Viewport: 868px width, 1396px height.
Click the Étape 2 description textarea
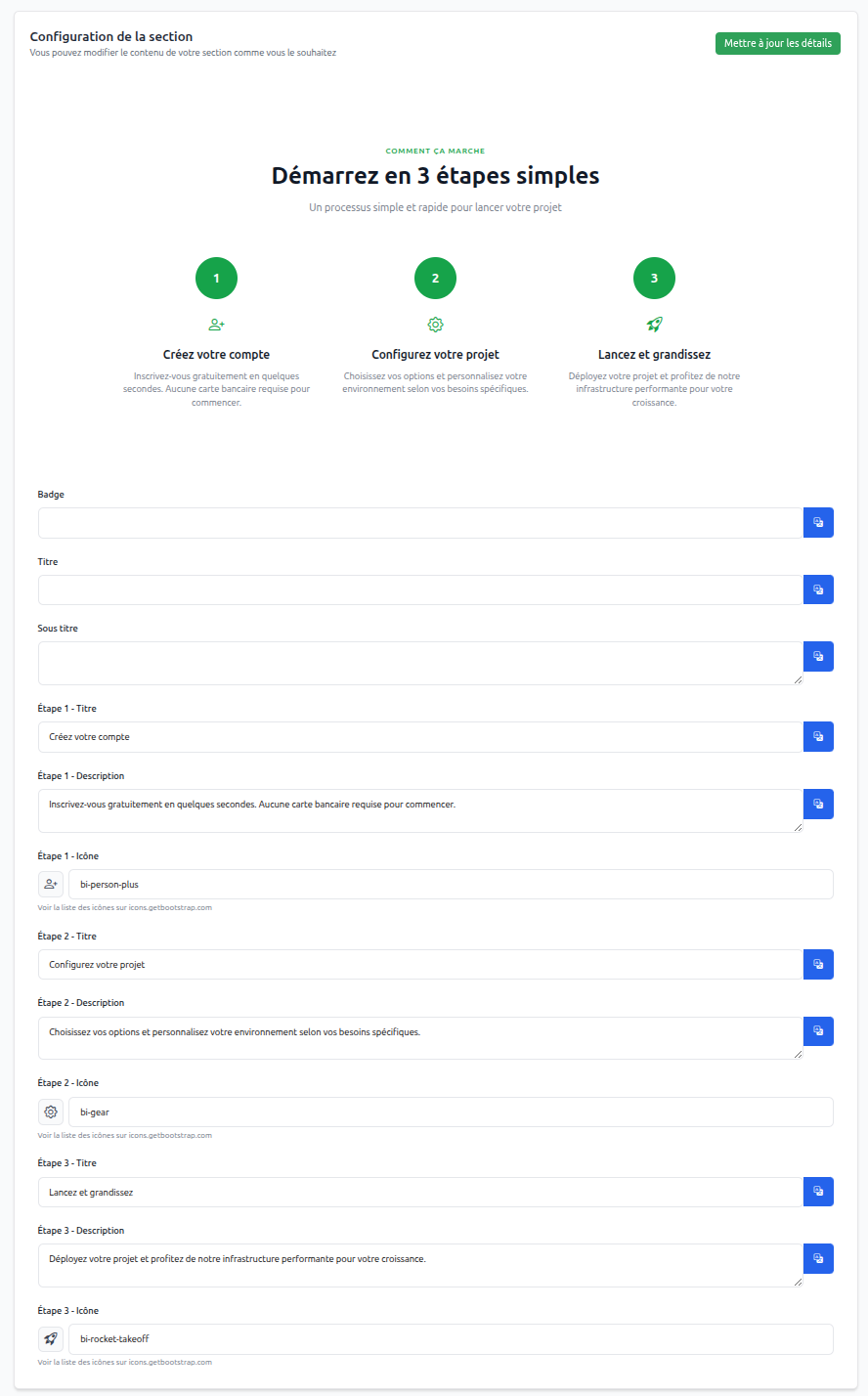point(420,1037)
